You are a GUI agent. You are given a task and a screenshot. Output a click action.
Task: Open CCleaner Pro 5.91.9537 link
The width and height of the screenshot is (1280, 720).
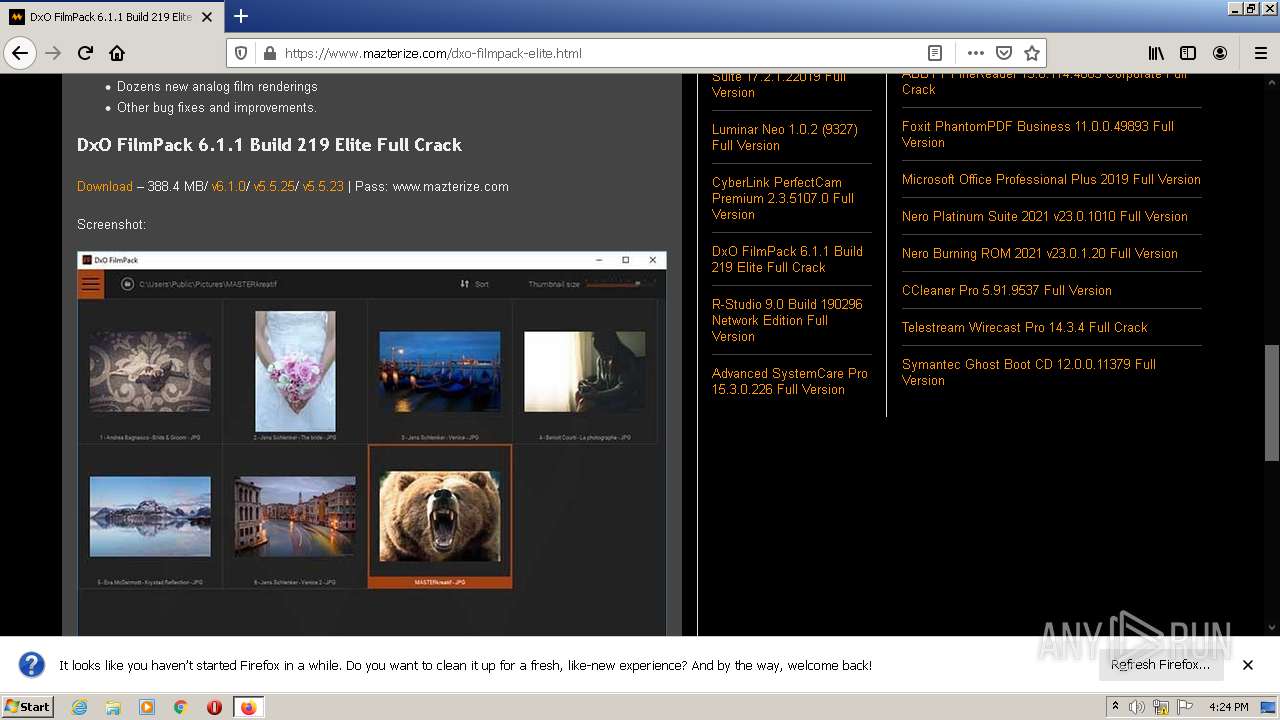[x=1007, y=290]
